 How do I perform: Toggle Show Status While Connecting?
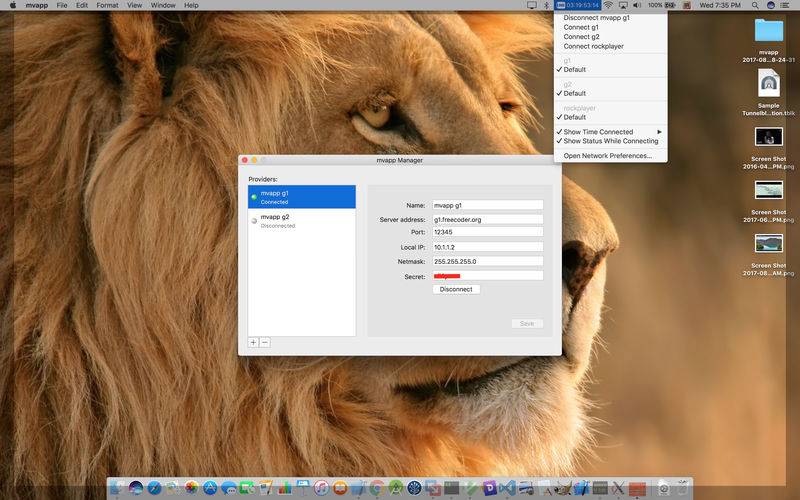coord(610,141)
